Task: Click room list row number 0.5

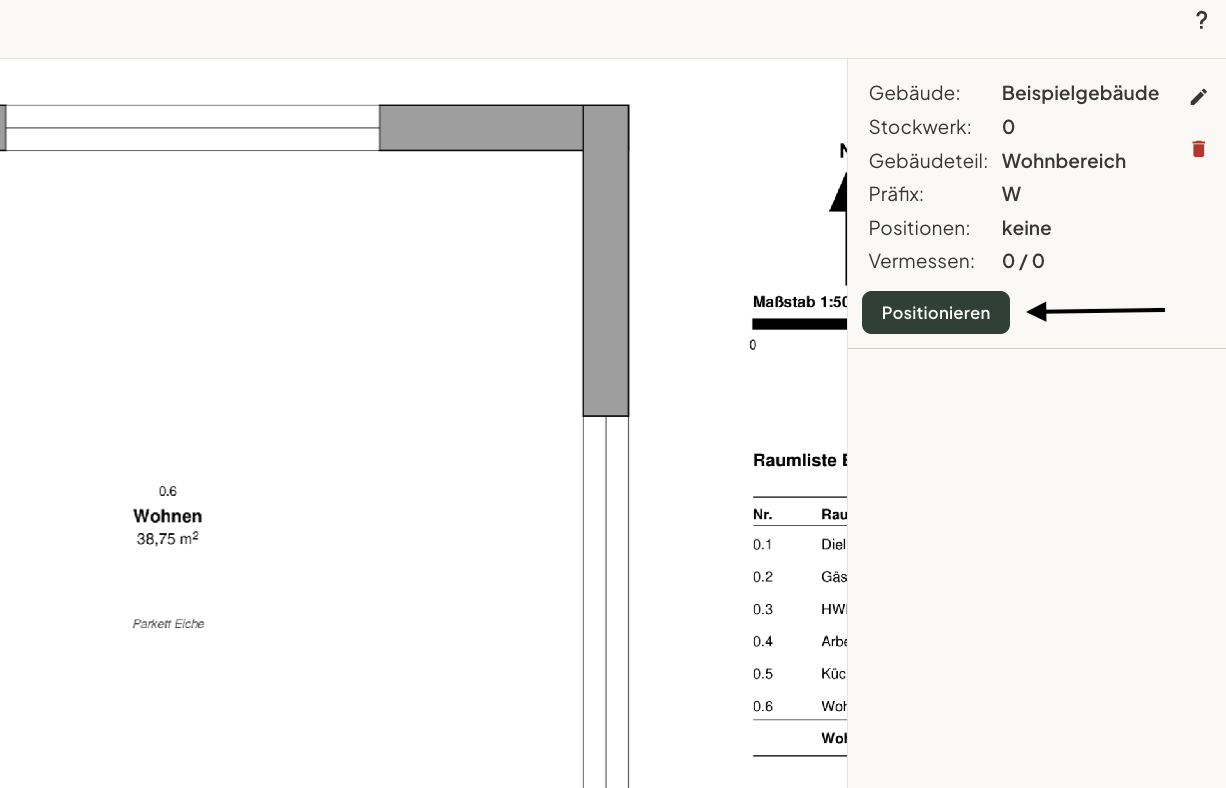Action: click(x=763, y=674)
